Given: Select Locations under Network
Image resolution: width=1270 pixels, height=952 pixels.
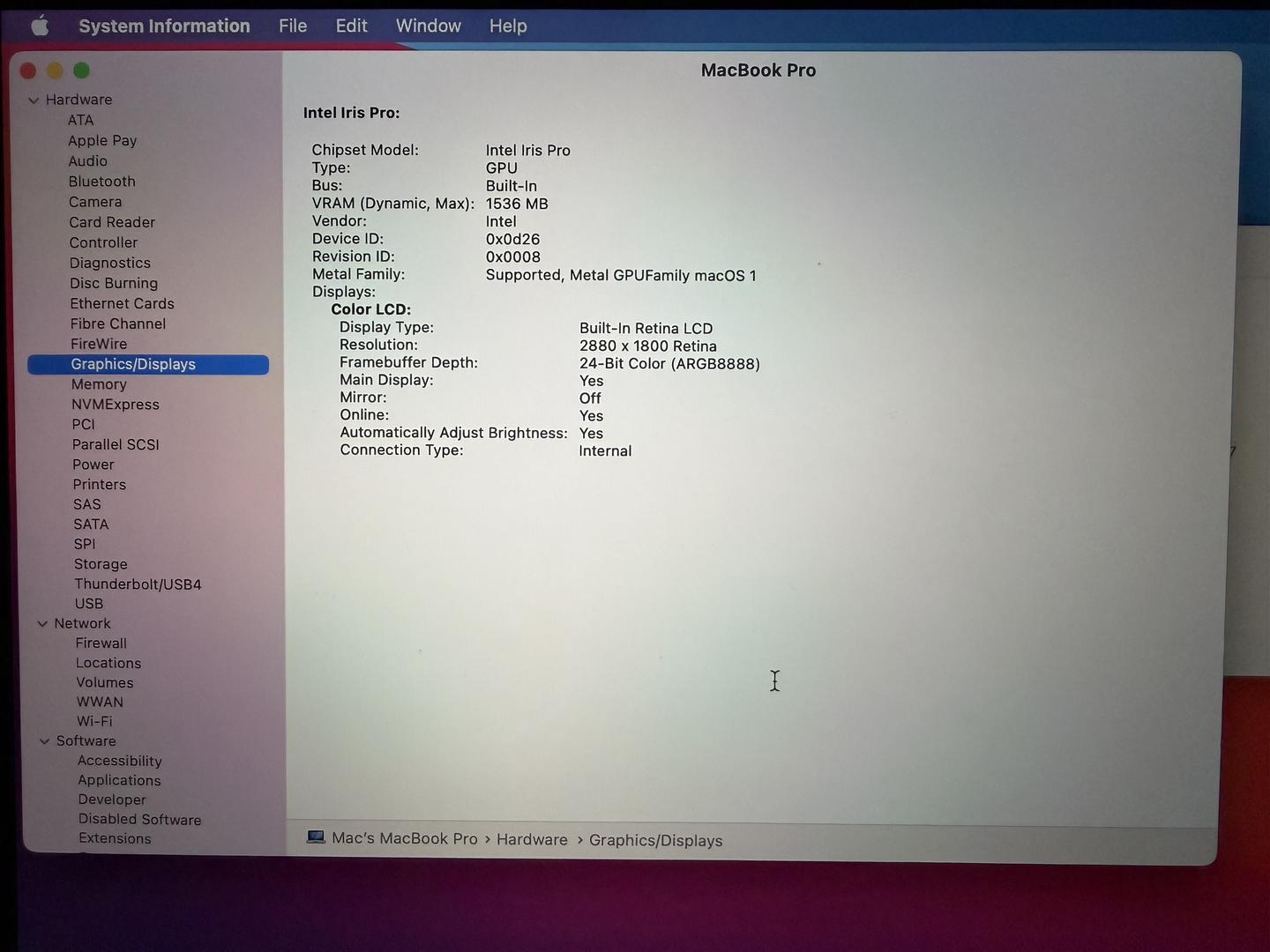Looking at the screenshot, I should 108,663.
